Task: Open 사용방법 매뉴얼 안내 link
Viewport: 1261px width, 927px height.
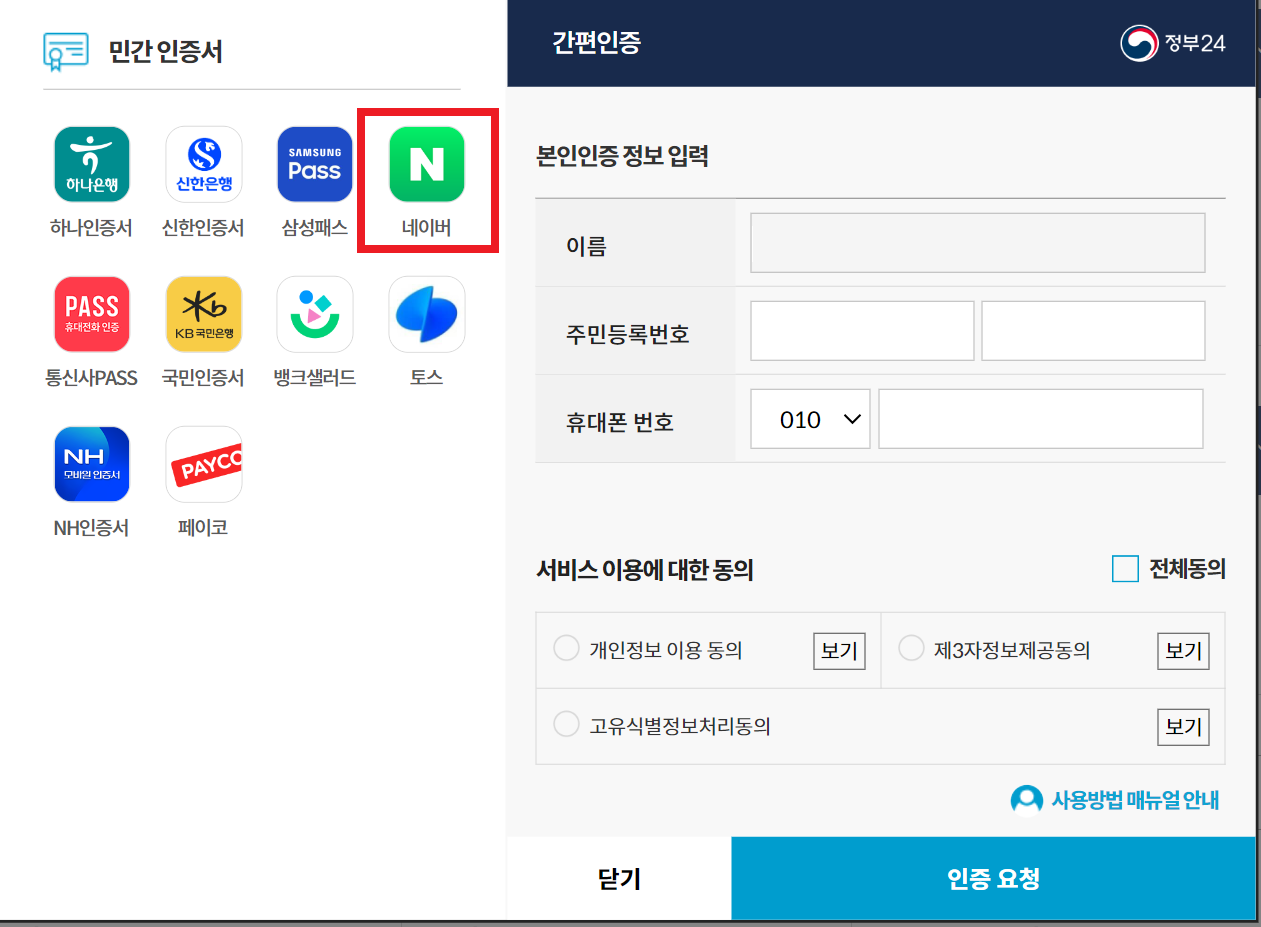Action: [1135, 800]
